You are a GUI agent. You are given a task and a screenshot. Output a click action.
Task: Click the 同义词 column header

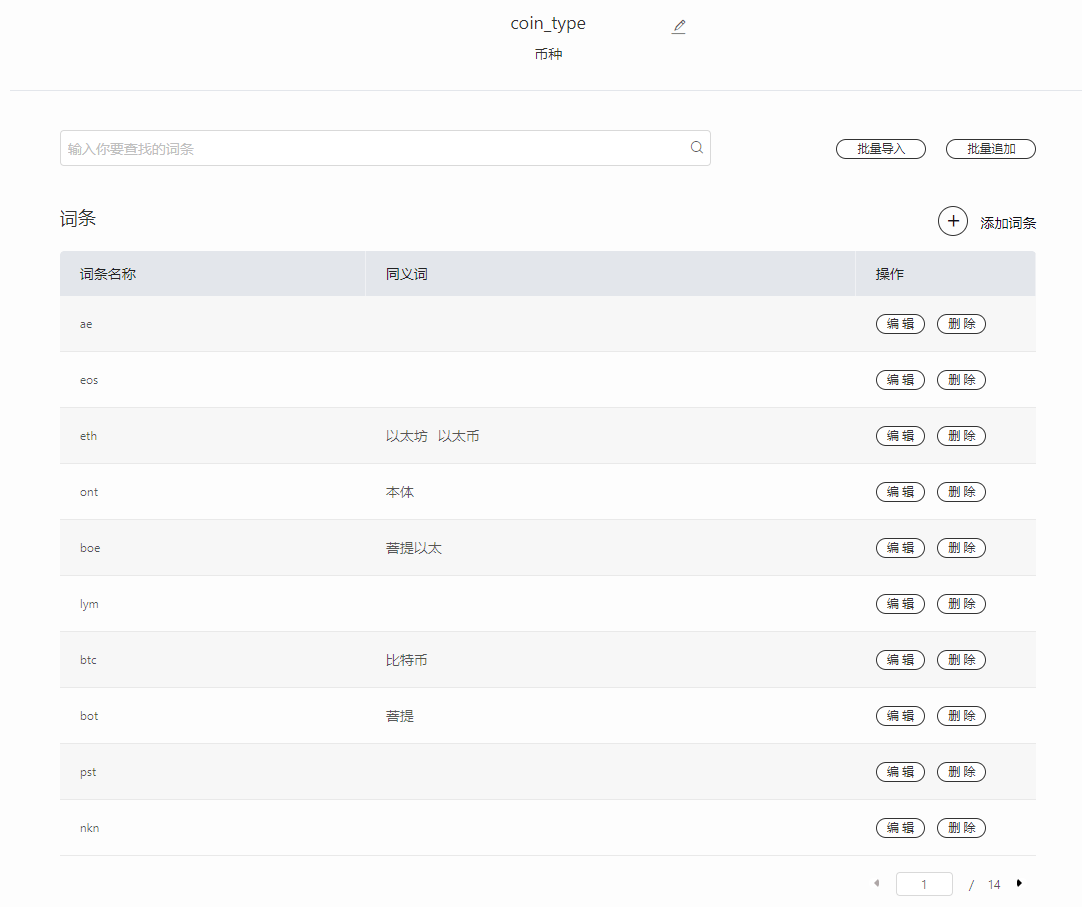pos(406,274)
